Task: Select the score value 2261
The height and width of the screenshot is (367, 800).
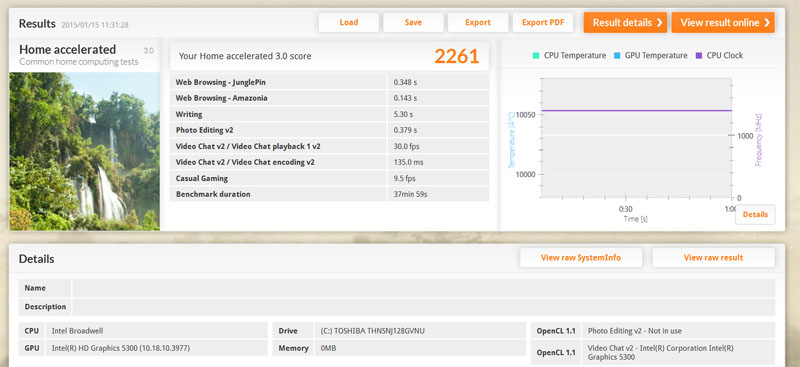Action: [457, 56]
